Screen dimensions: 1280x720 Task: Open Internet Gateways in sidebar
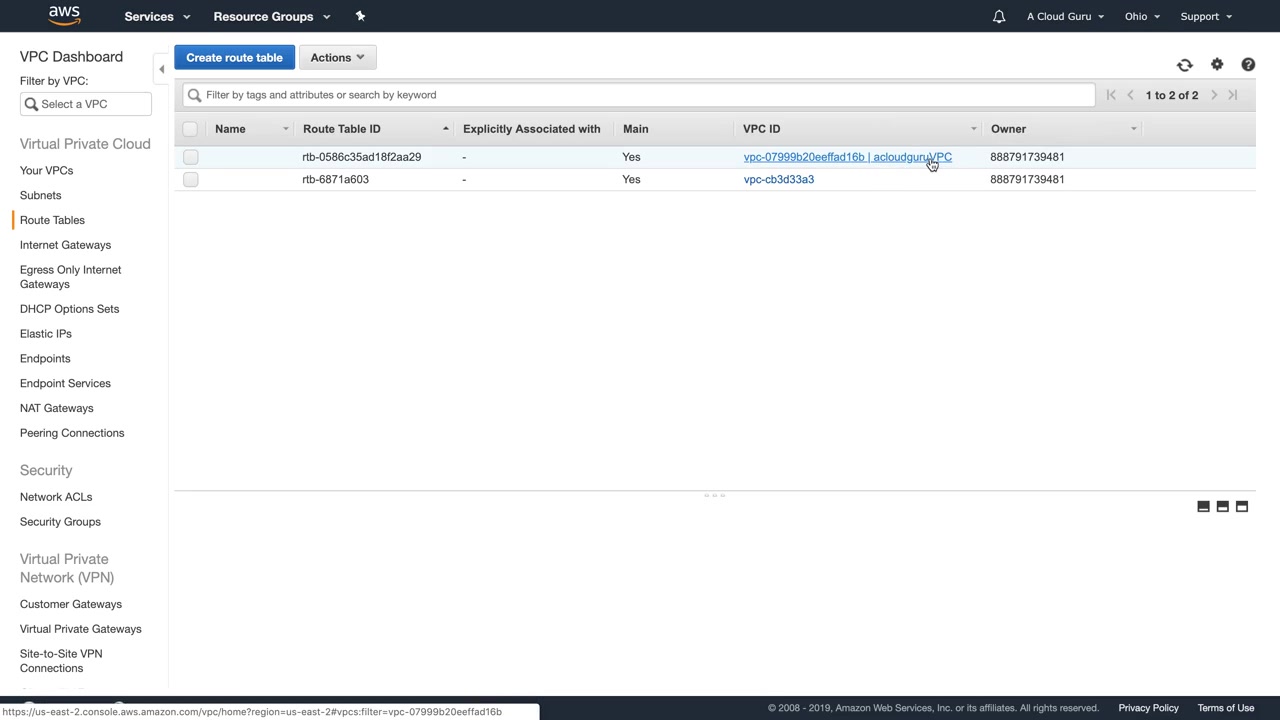65,245
